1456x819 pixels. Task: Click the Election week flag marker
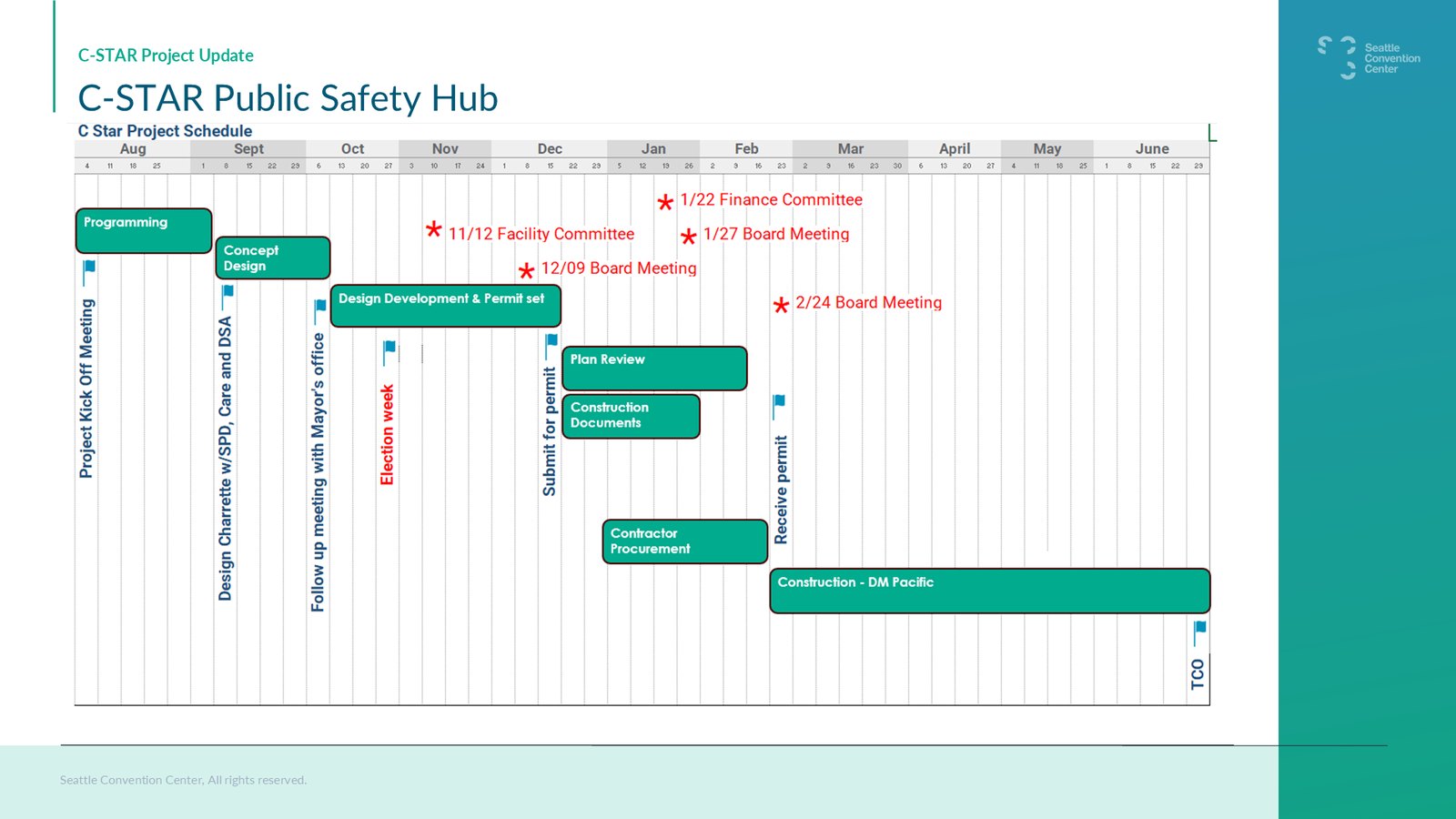(389, 352)
